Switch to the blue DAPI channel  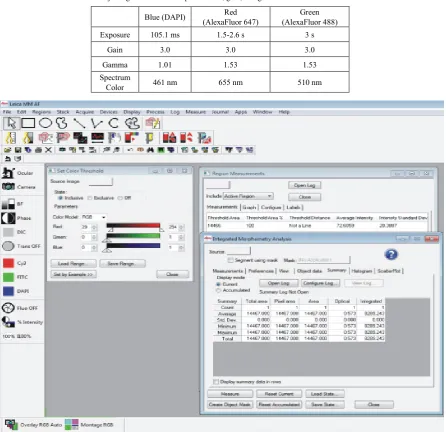pyautogui.click(x=8, y=291)
